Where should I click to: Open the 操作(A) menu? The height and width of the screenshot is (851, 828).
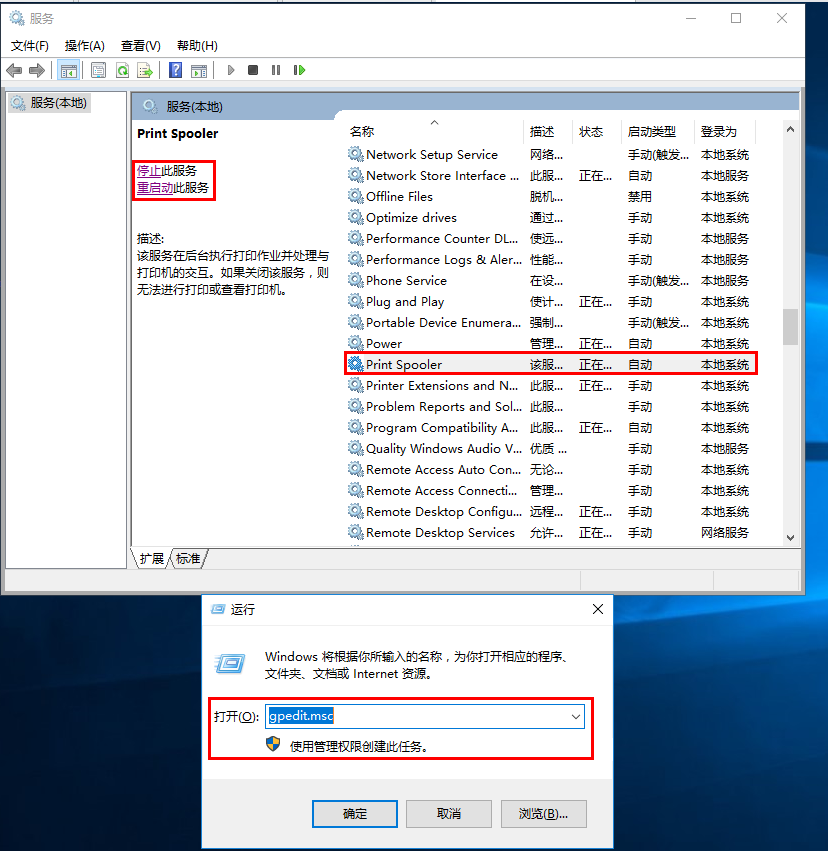(85, 46)
